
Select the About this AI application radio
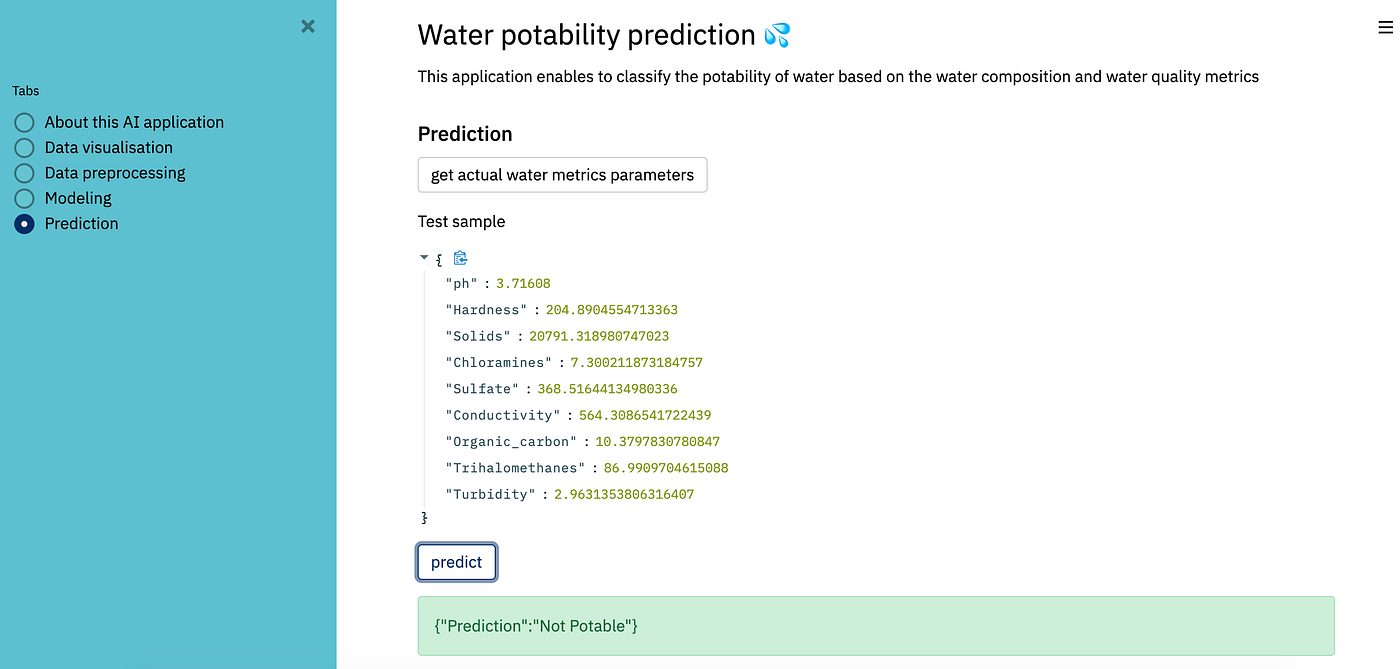pyautogui.click(x=24, y=122)
